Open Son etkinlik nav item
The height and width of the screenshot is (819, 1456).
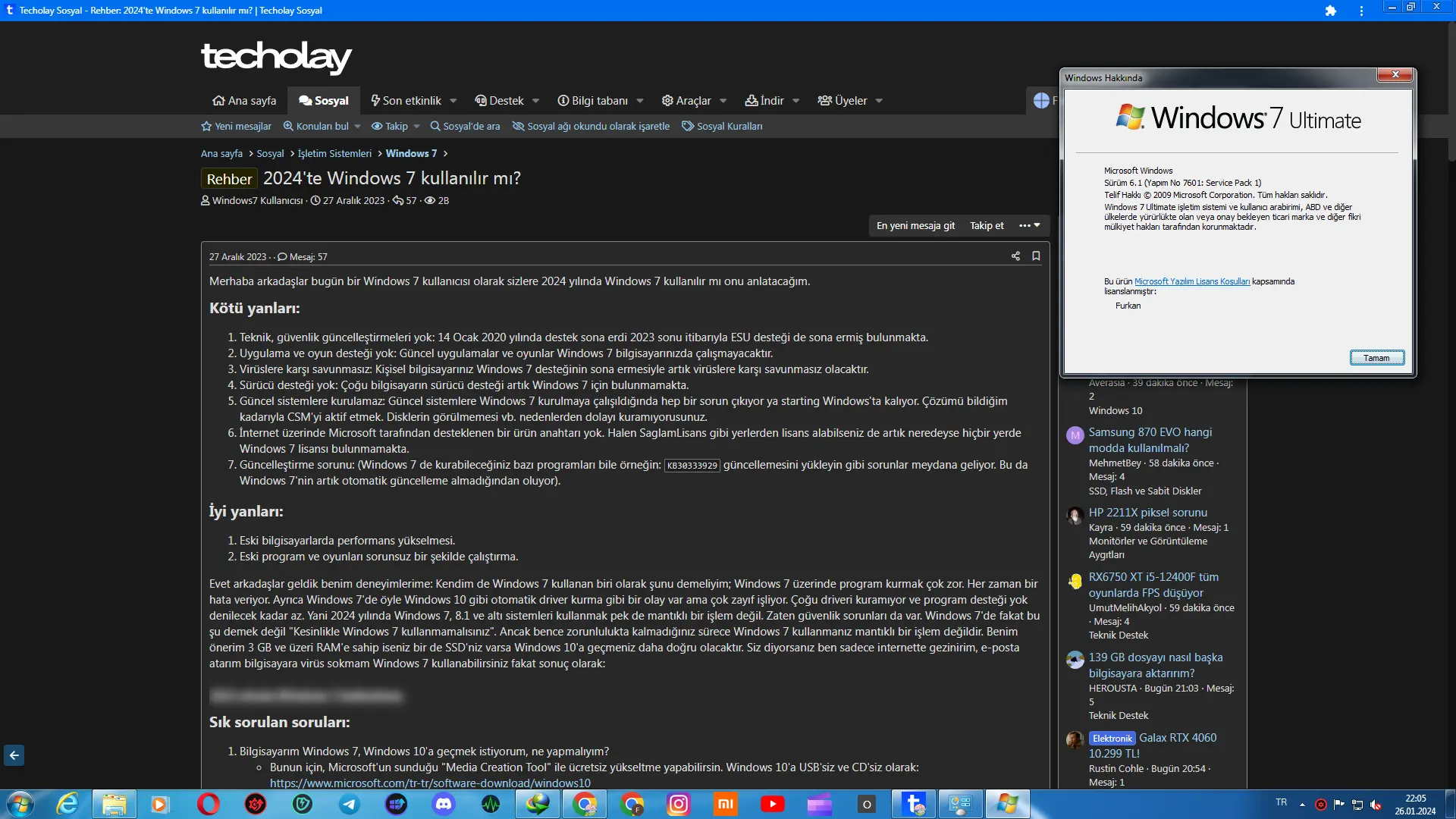406,101
